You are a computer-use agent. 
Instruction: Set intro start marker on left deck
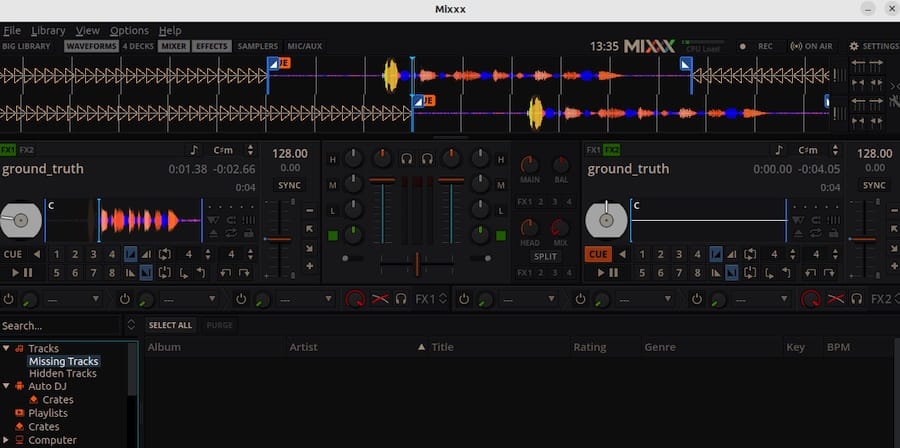130,254
